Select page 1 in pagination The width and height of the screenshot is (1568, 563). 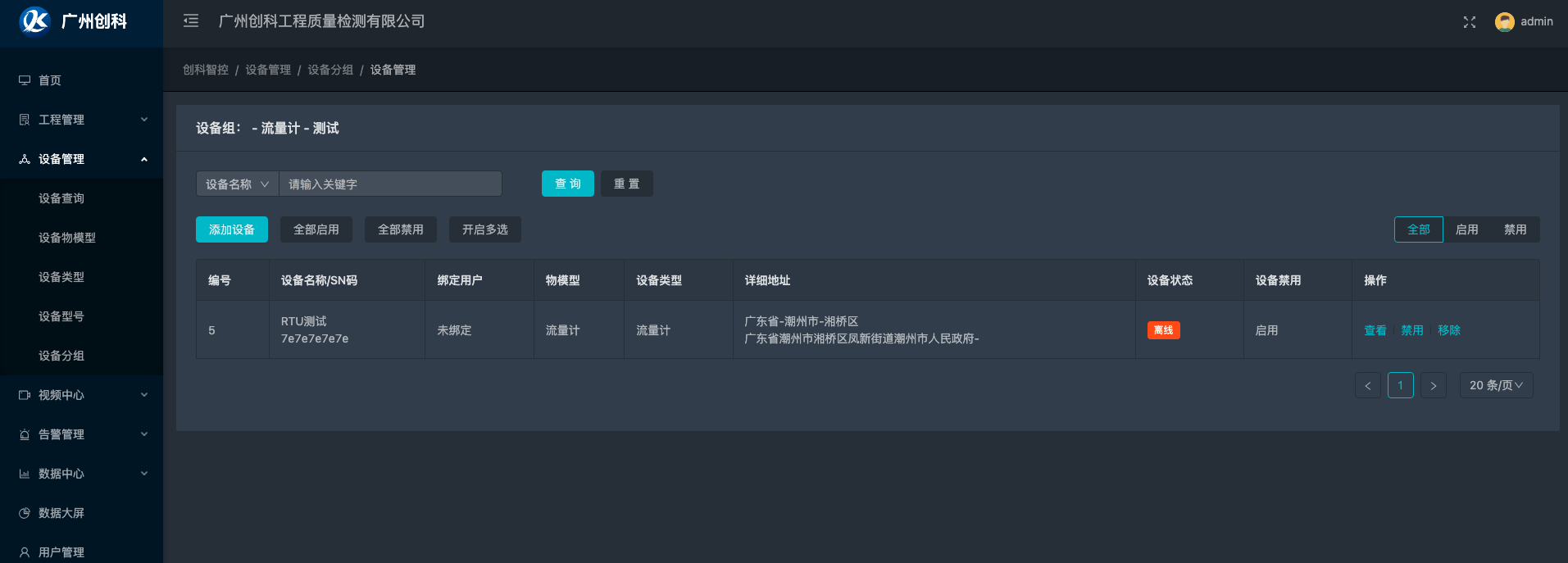(x=1401, y=385)
